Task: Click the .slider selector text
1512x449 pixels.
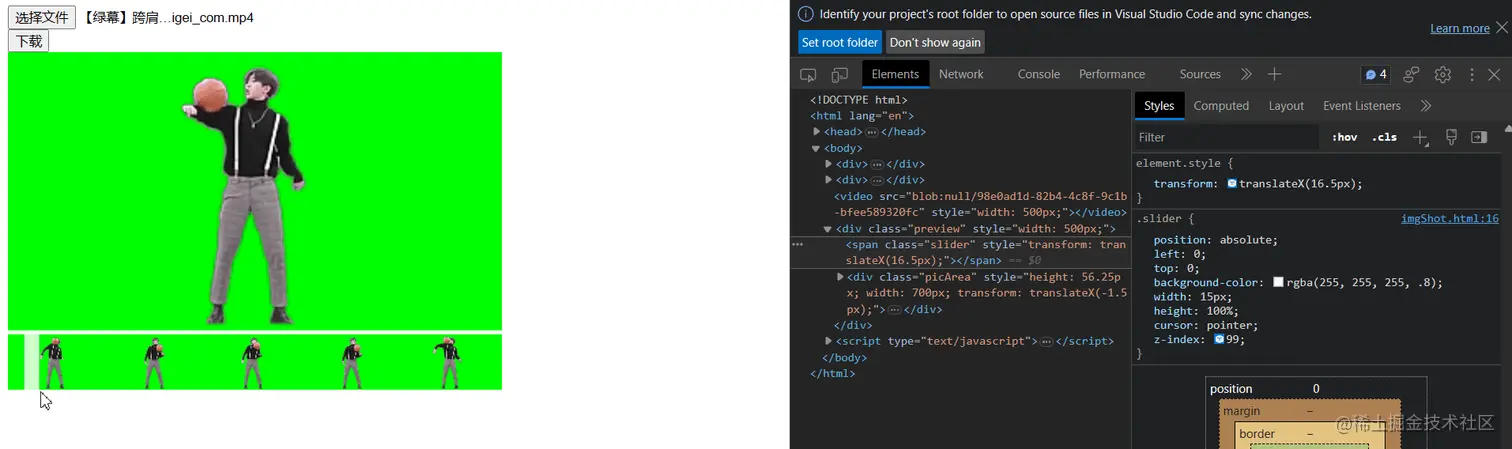Action: (1157, 218)
